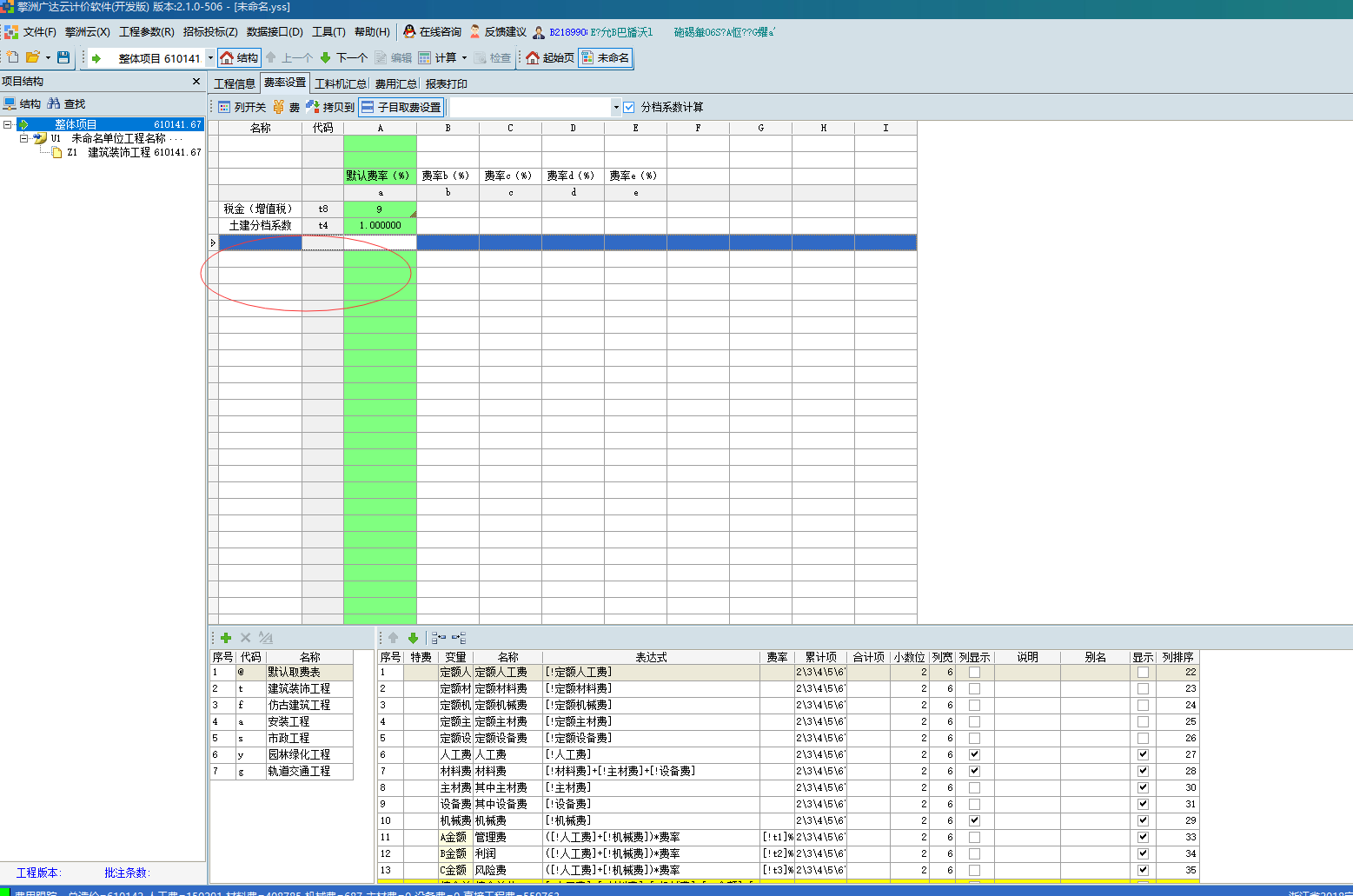Viewport: 1353px width, 896px height.
Task: Click the 反馈建议 feedback icon
Action: click(475, 32)
